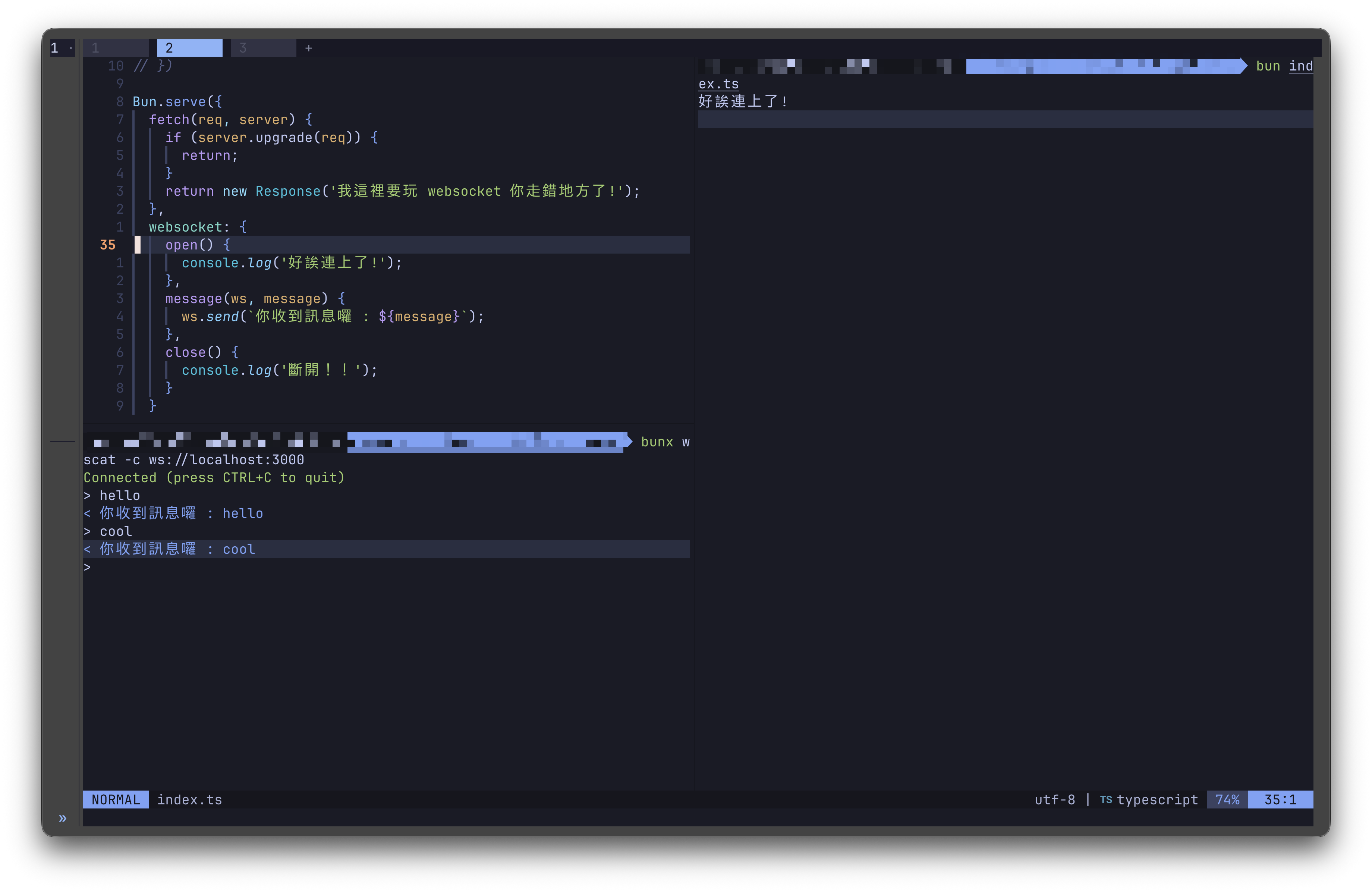Click the empty wscat input prompt
The image size is (1372, 892).
pos(87,567)
